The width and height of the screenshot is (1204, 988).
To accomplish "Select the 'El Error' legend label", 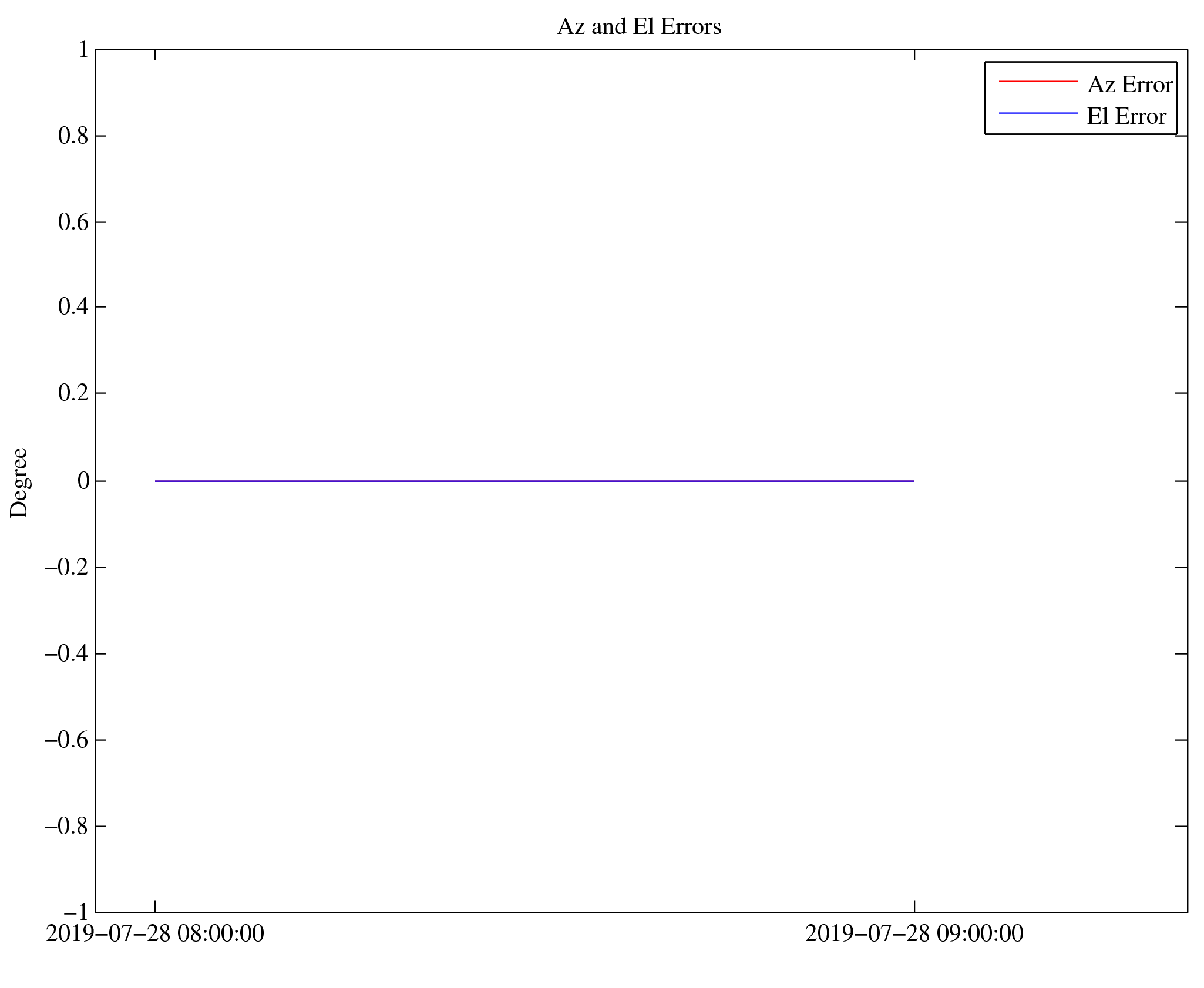I will pos(1126,116).
